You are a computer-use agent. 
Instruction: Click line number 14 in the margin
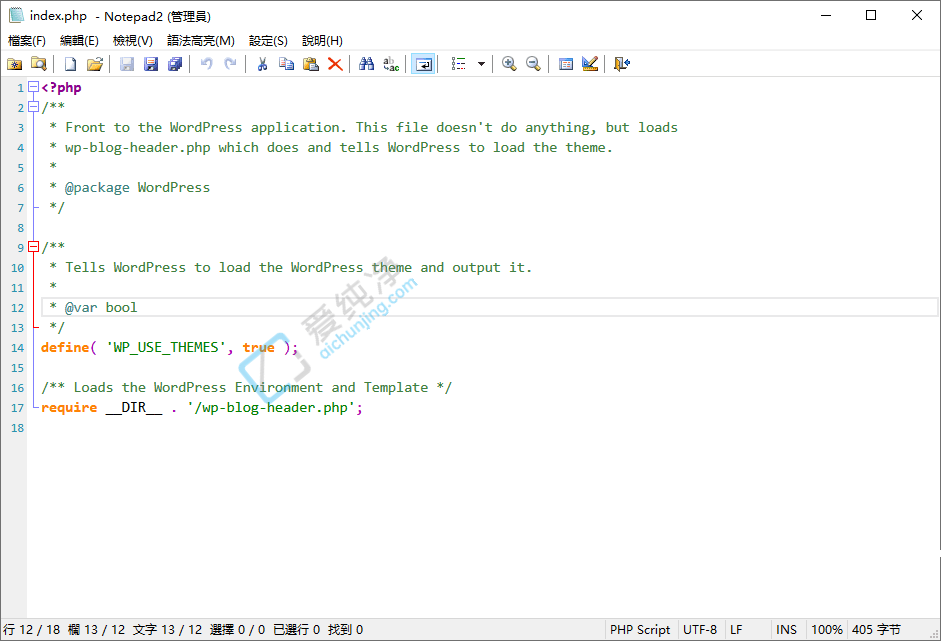pos(17,348)
